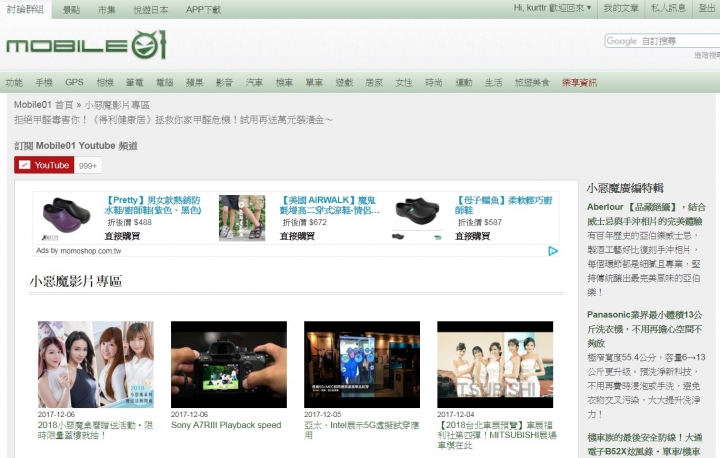
Task: Click the Ads by momoshop.com.tw label
Action: (79, 251)
